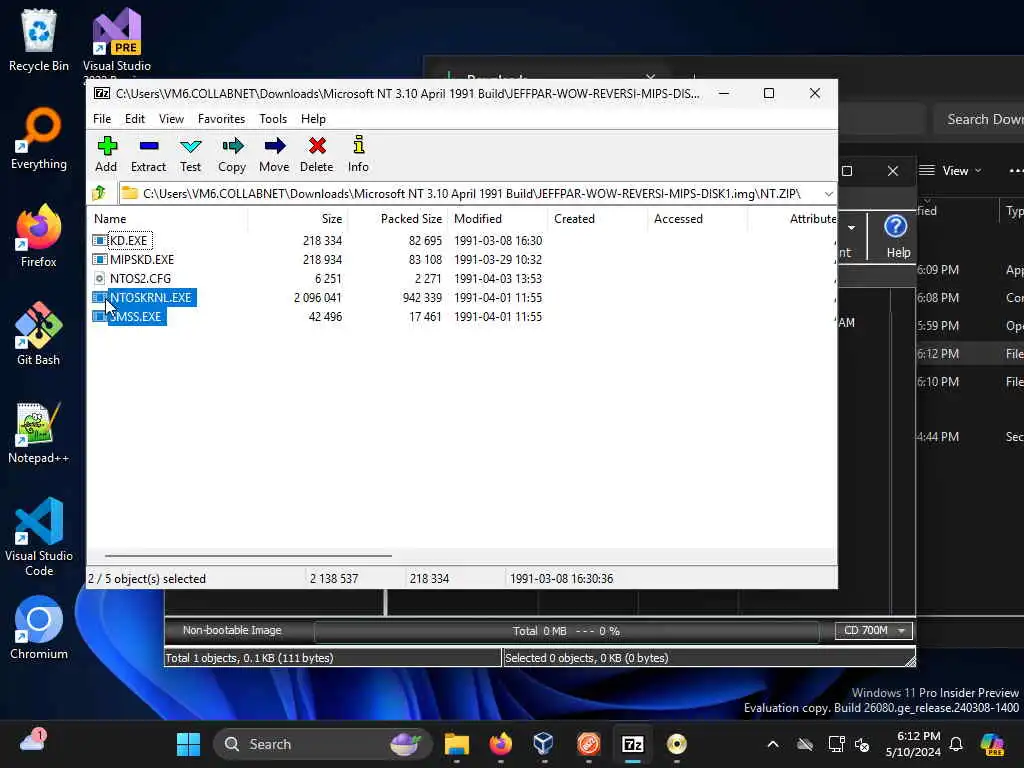Open the Tools menu
This screenshot has height=768, width=1024.
273,119
